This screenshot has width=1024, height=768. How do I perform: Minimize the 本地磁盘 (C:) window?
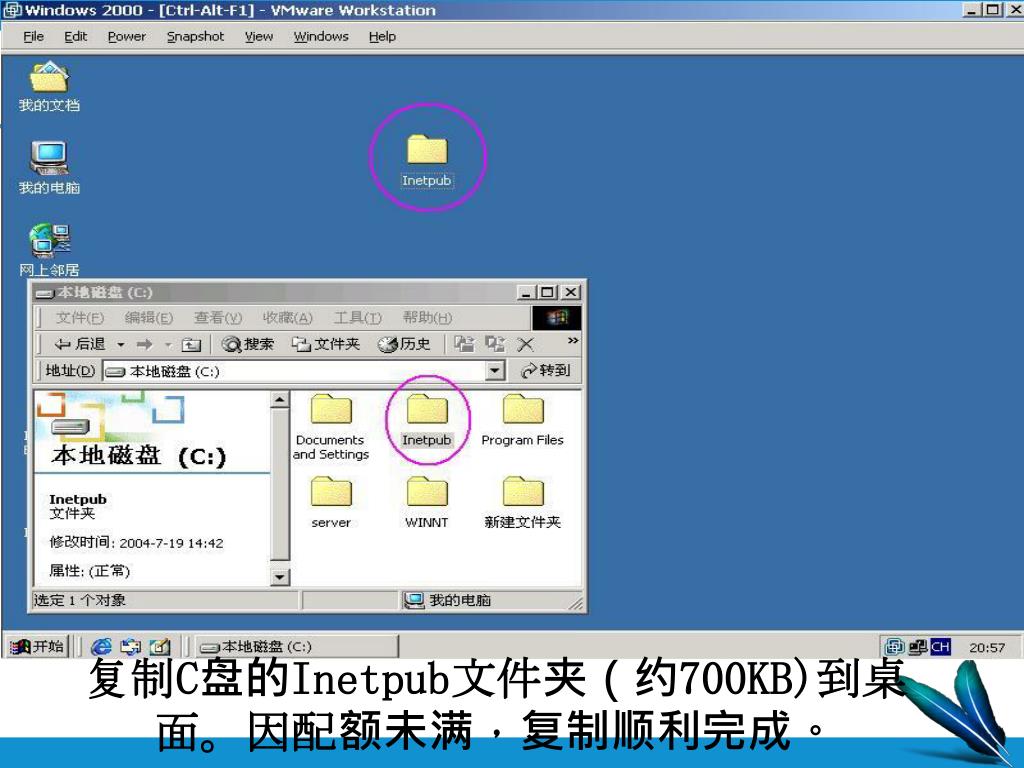(526, 292)
